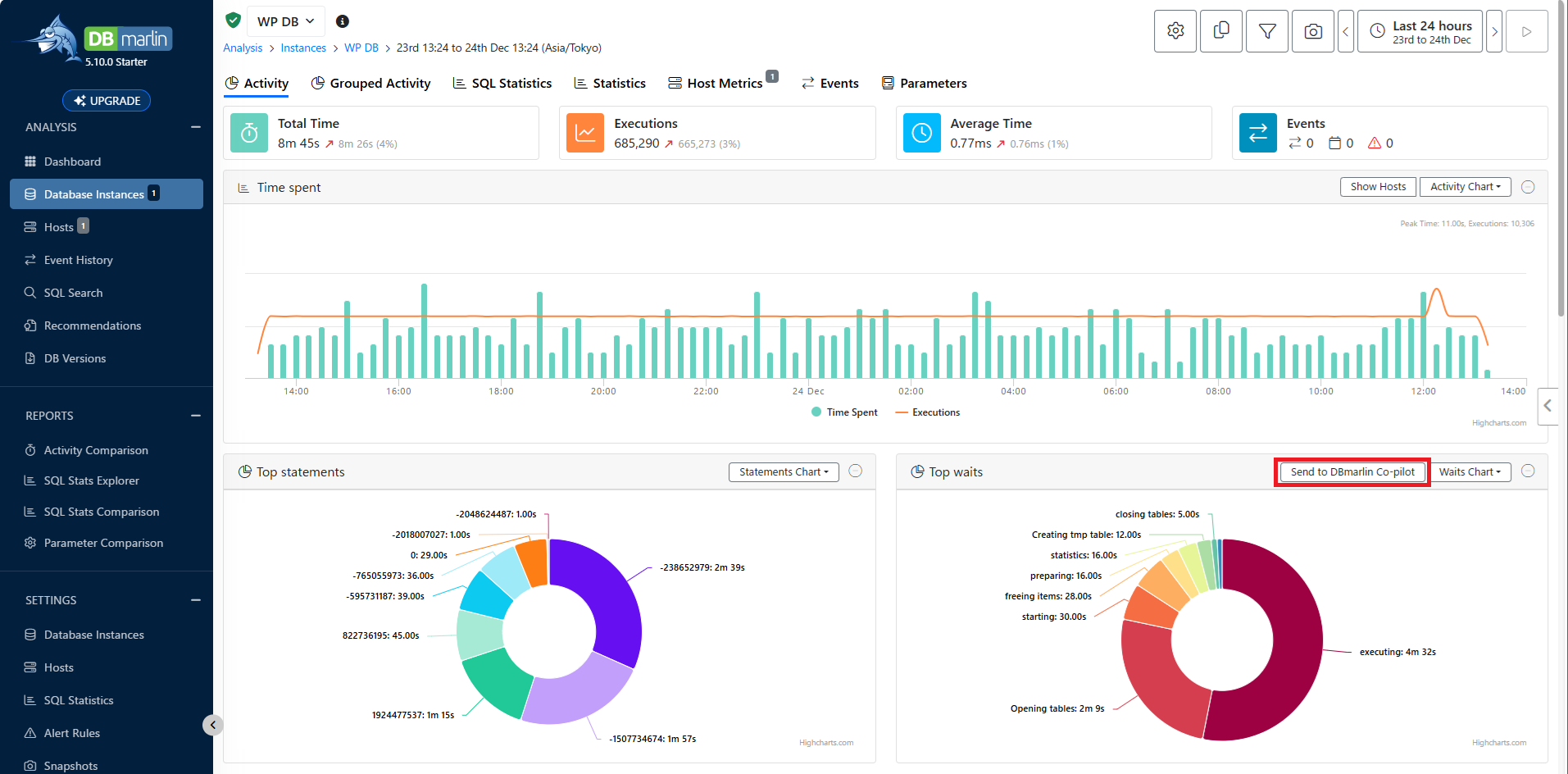Collapse the ANALYSIS sidebar section
This screenshot has width=1568, height=774.
(x=196, y=127)
